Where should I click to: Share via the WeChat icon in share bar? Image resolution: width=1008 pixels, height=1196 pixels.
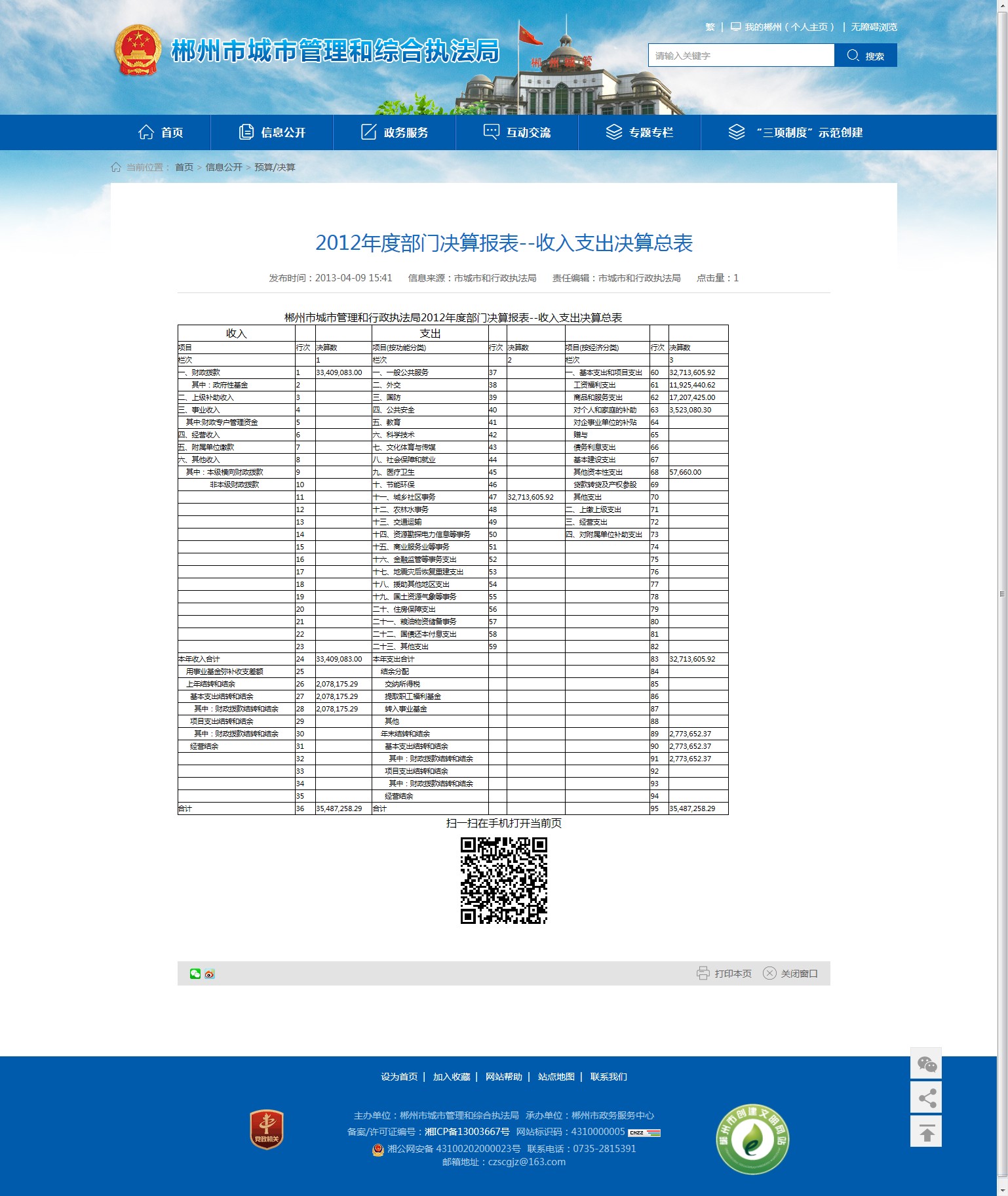click(x=195, y=974)
